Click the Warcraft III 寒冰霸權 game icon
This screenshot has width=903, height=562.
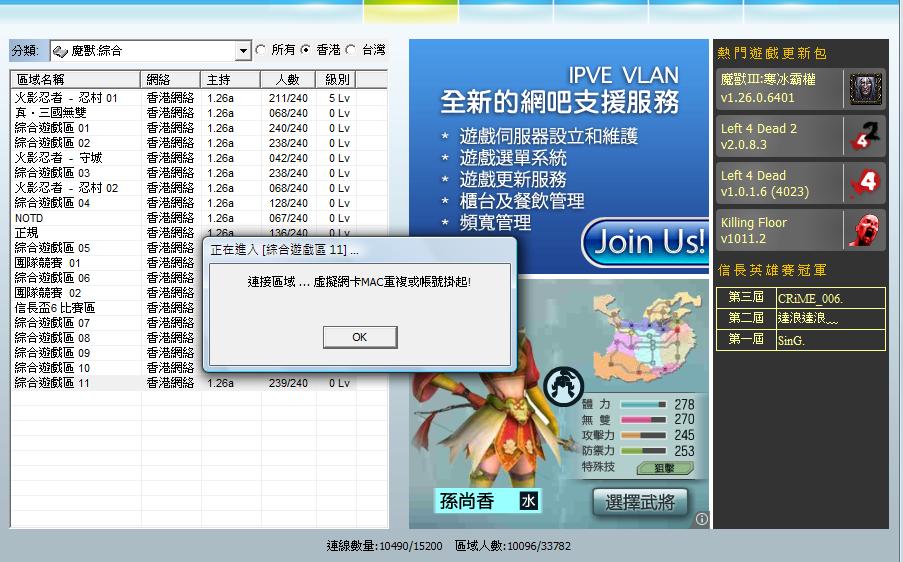(866, 89)
